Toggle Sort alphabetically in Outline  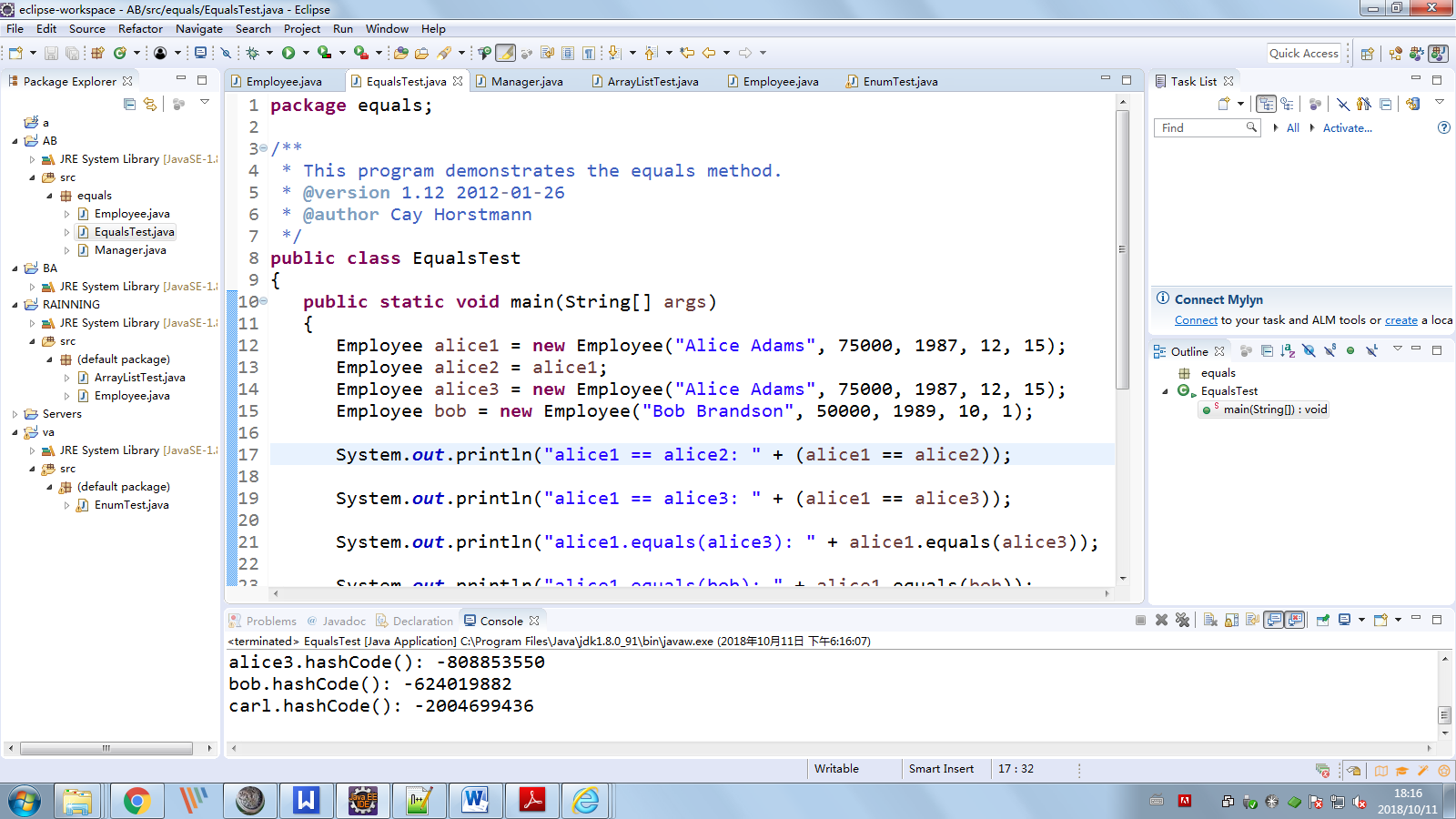pyautogui.click(x=1288, y=350)
